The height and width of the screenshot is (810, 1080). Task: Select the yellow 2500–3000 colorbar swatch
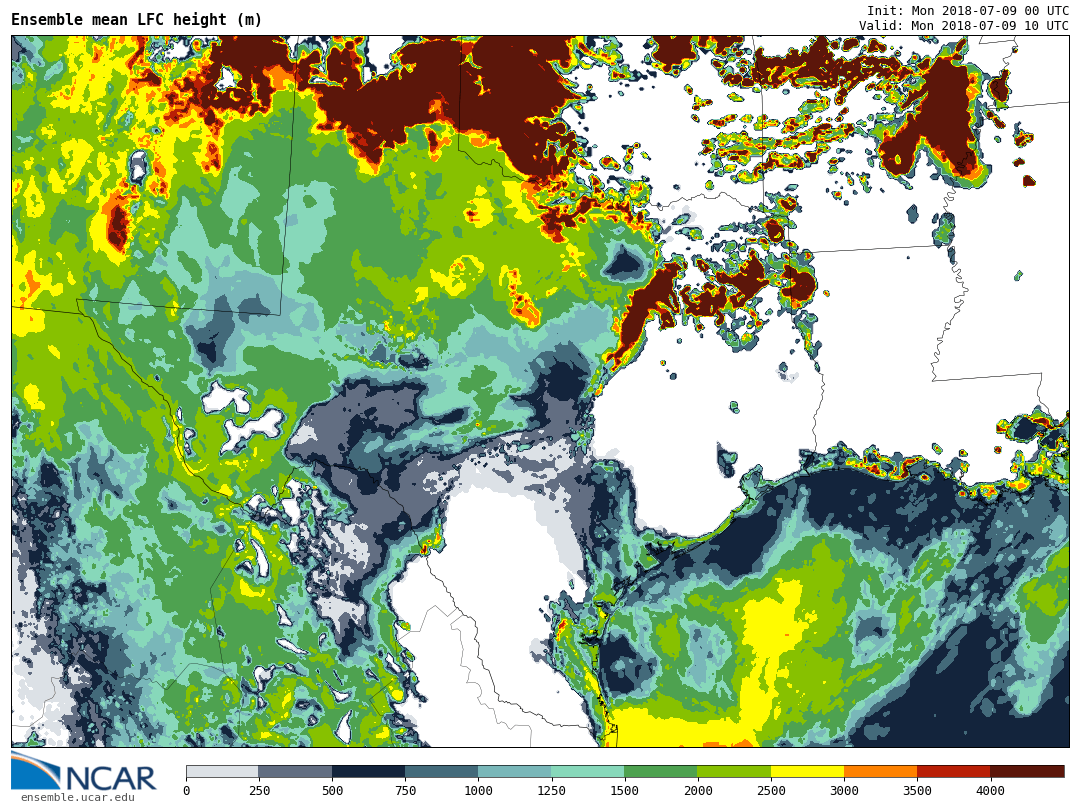coord(807,771)
